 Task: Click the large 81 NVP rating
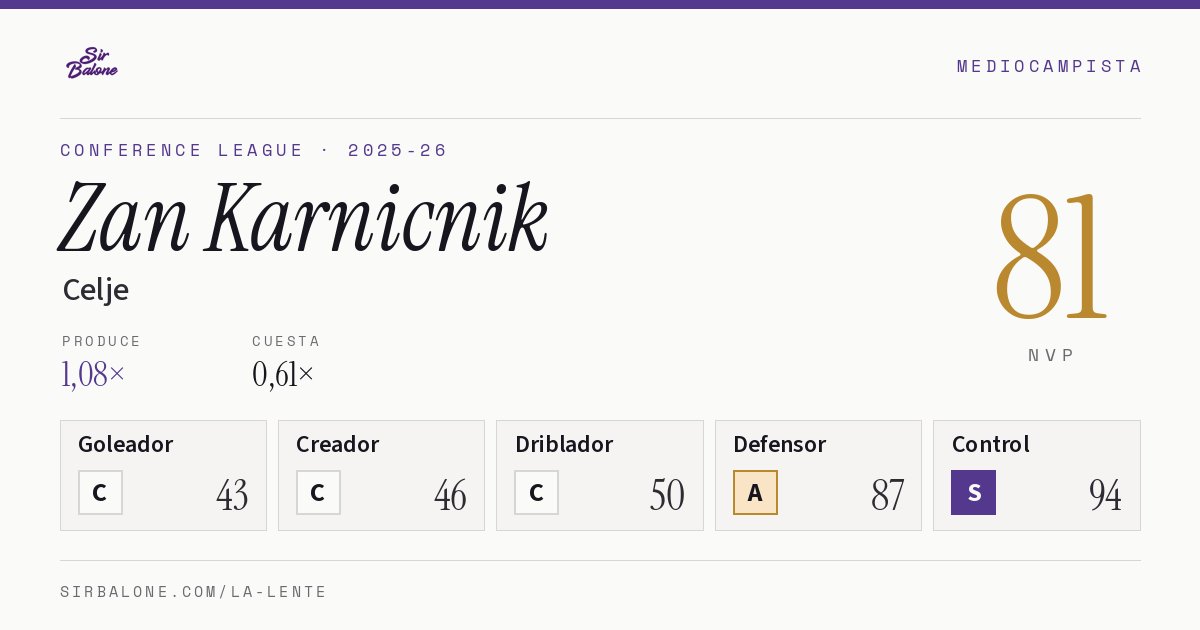[1052, 255]
